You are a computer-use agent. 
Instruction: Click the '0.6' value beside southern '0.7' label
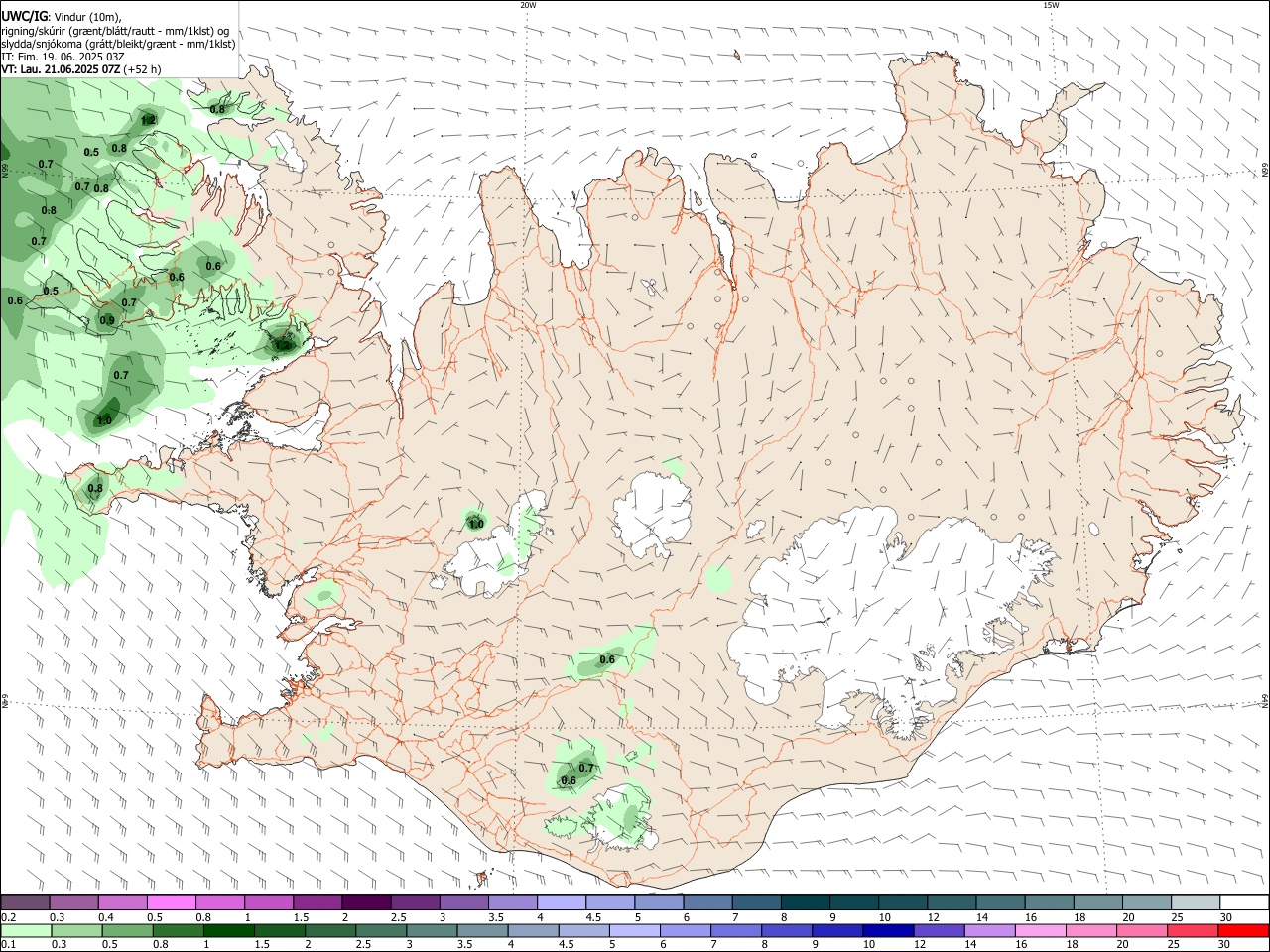coord(569,780)
